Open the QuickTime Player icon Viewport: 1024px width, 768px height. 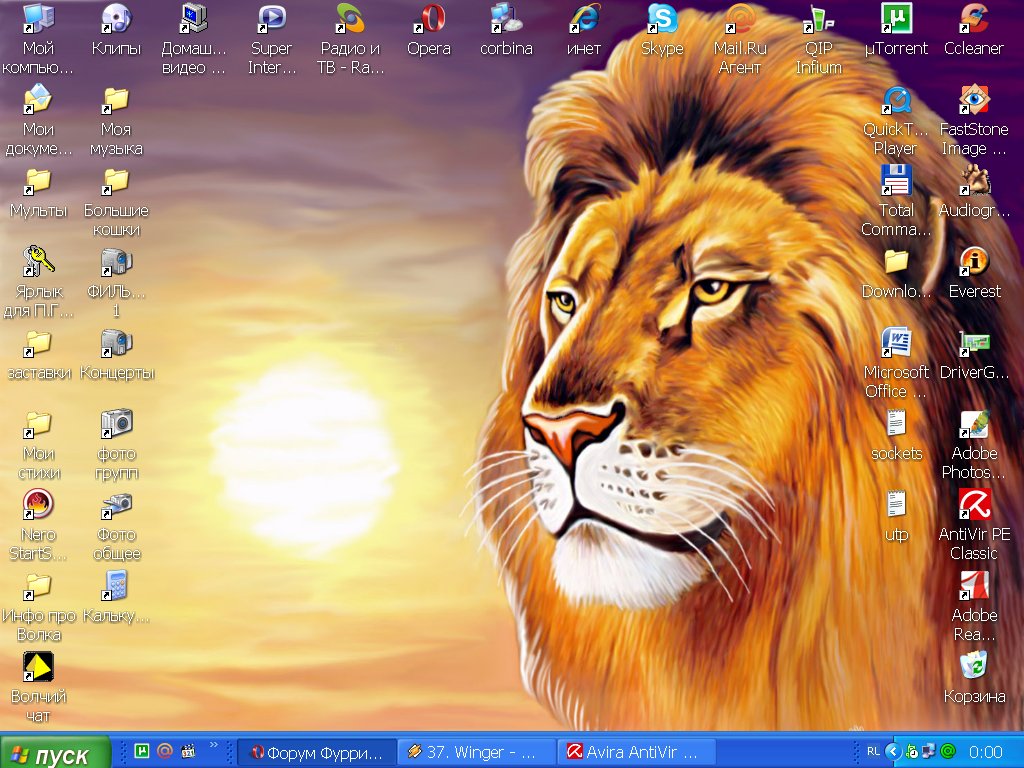896,99
